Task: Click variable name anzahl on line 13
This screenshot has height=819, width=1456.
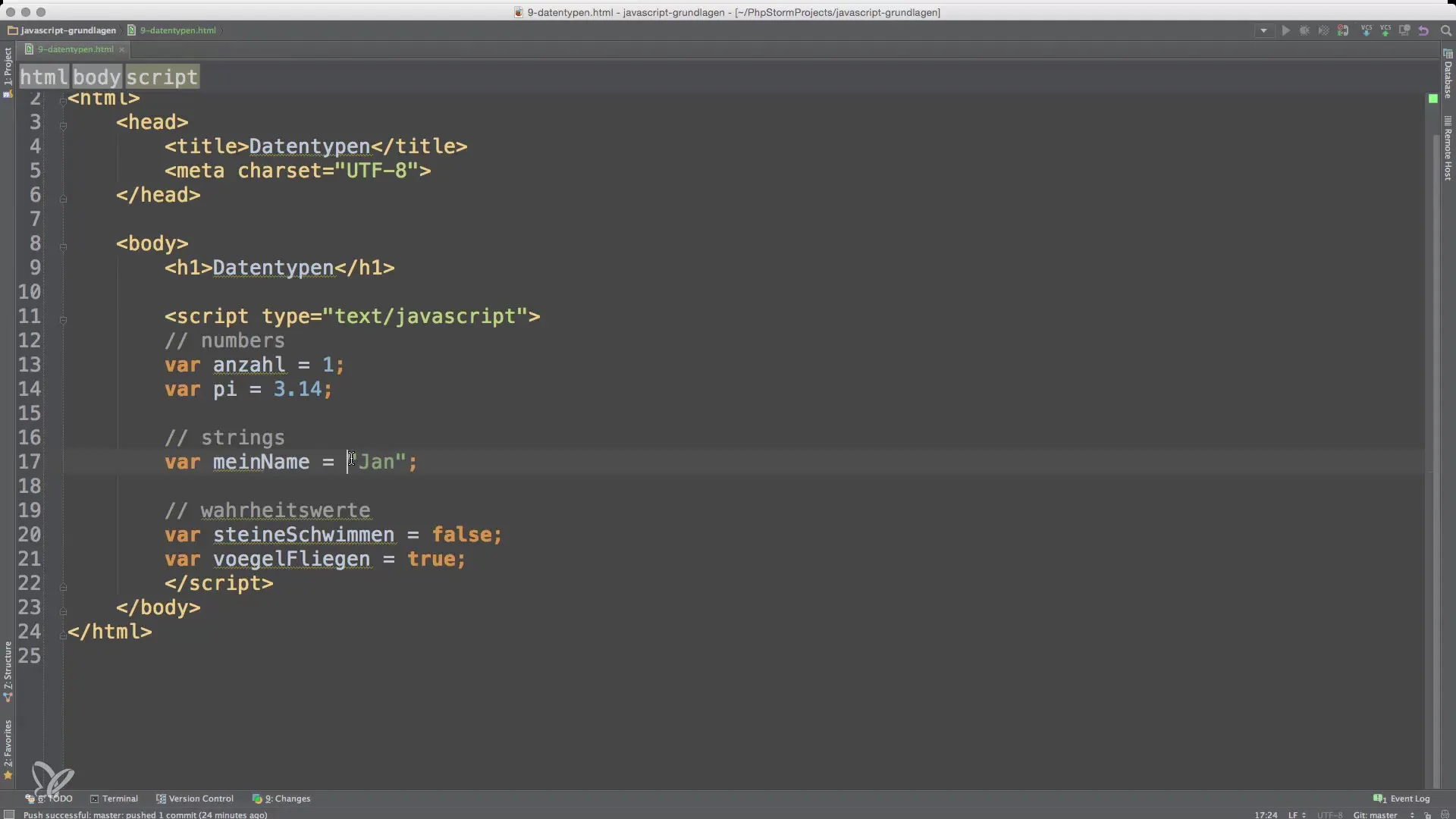Action: click(249, 365)
